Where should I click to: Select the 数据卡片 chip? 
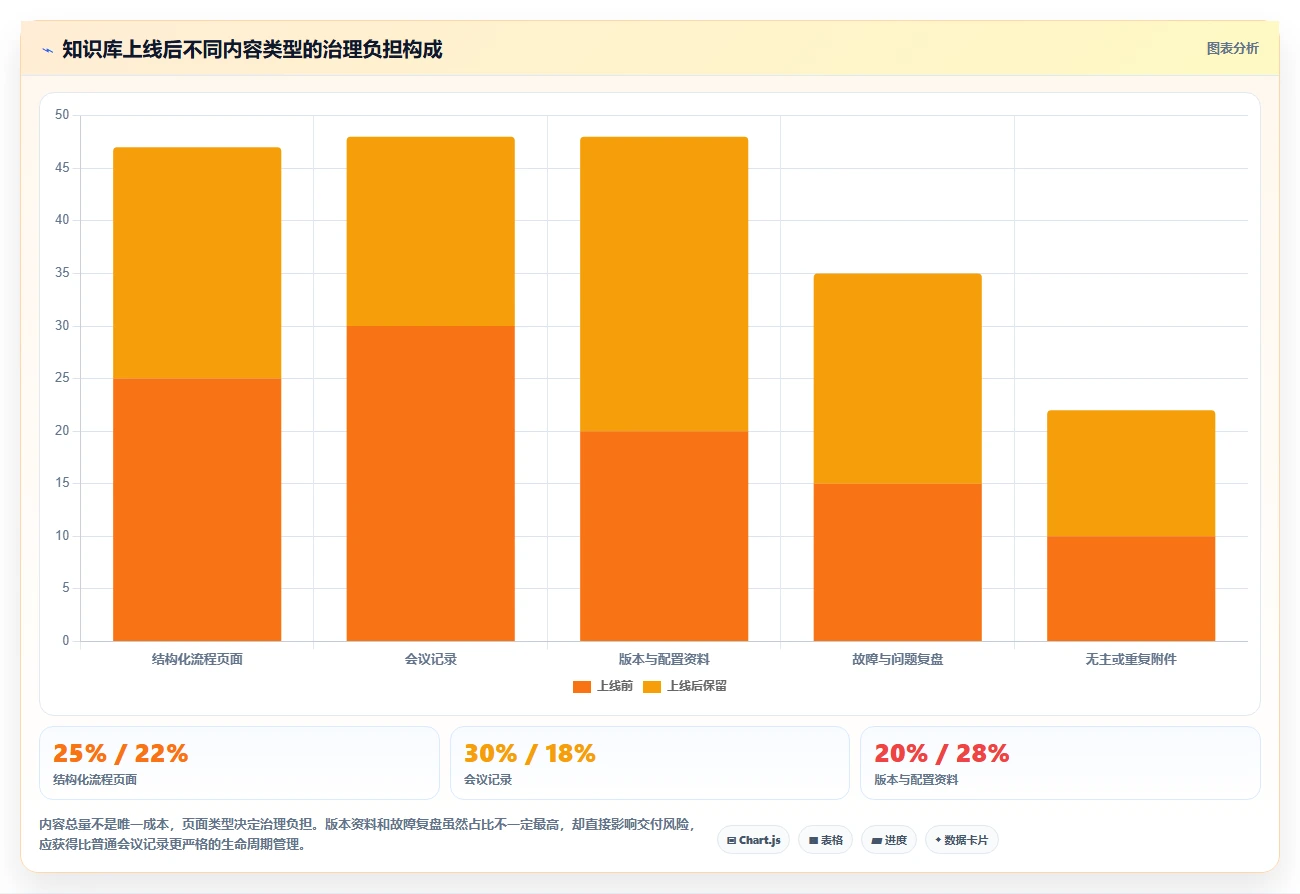pos(961,840)
